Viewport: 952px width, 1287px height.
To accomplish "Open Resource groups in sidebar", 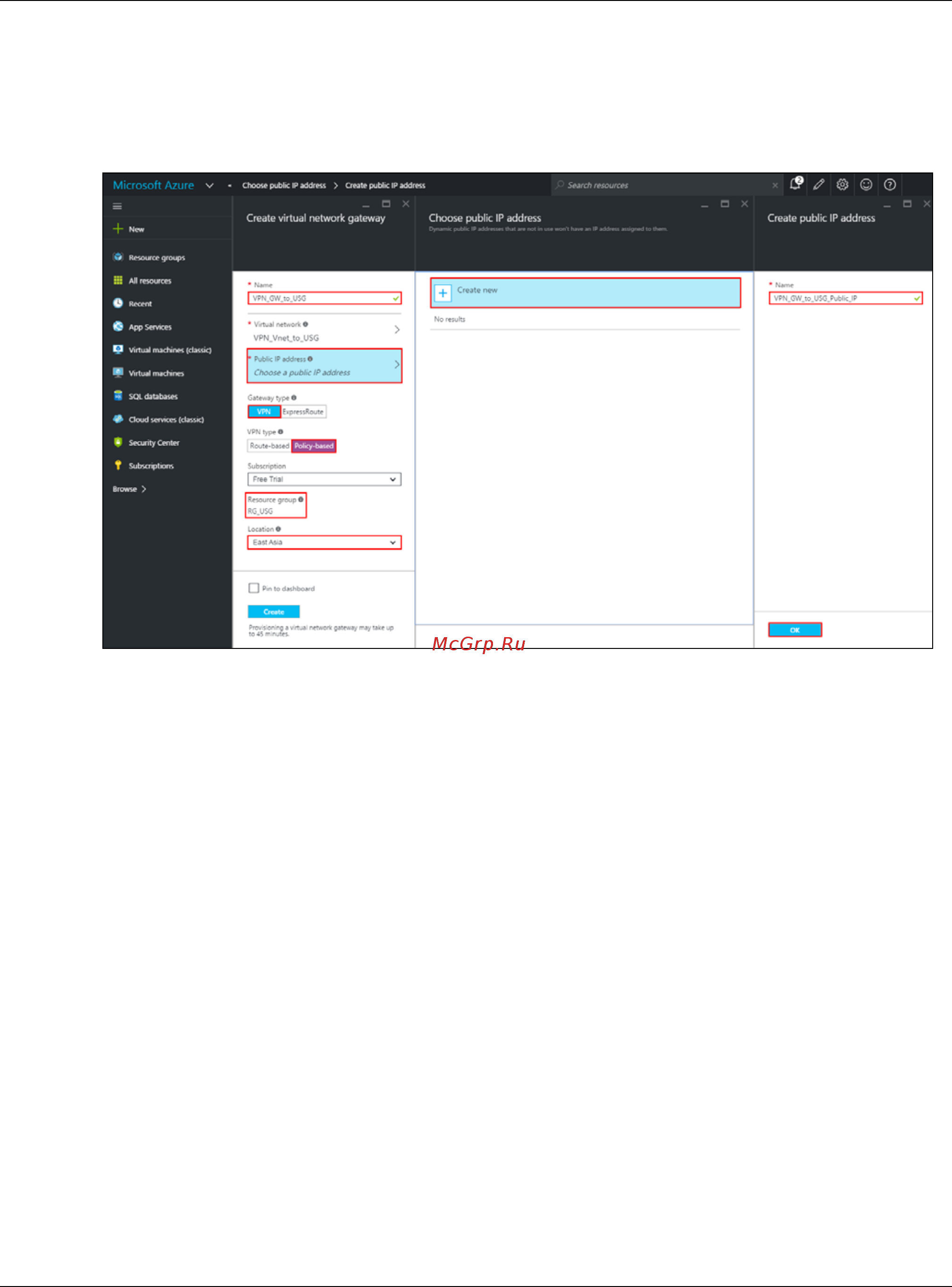I will (x=157, y=258).
